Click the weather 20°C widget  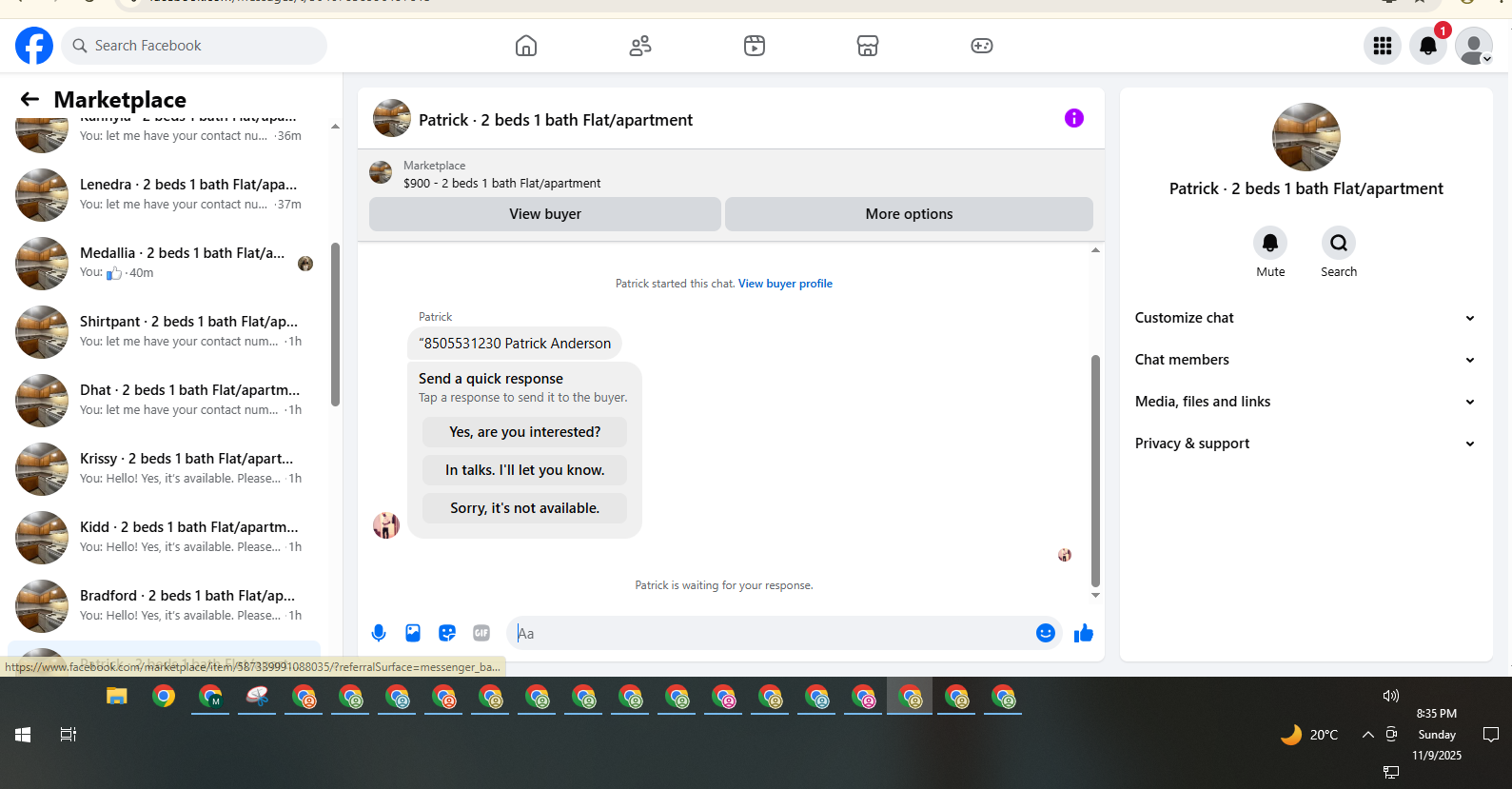point(1309,734)
